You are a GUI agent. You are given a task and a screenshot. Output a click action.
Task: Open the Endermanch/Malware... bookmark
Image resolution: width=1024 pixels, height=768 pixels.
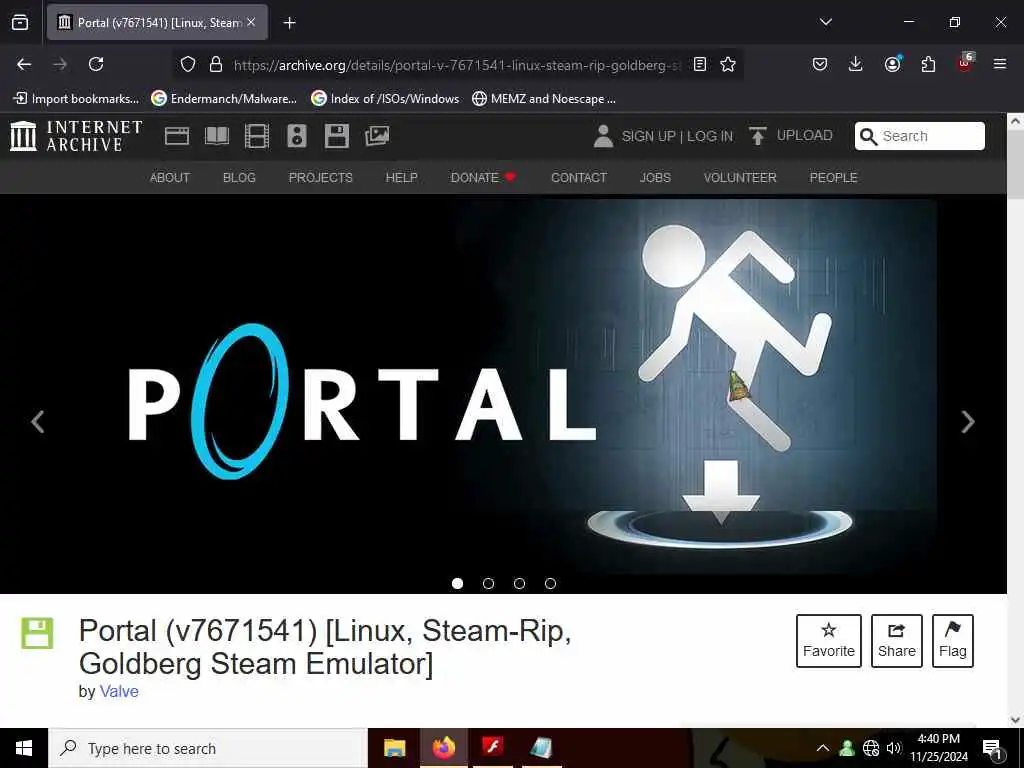pyautogui.click(x=224, y=99)
